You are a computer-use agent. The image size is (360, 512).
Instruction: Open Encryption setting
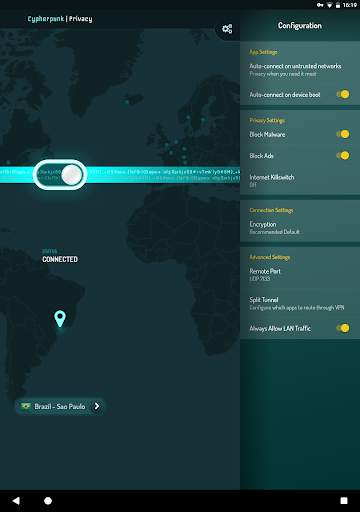(x=300, y=228)
